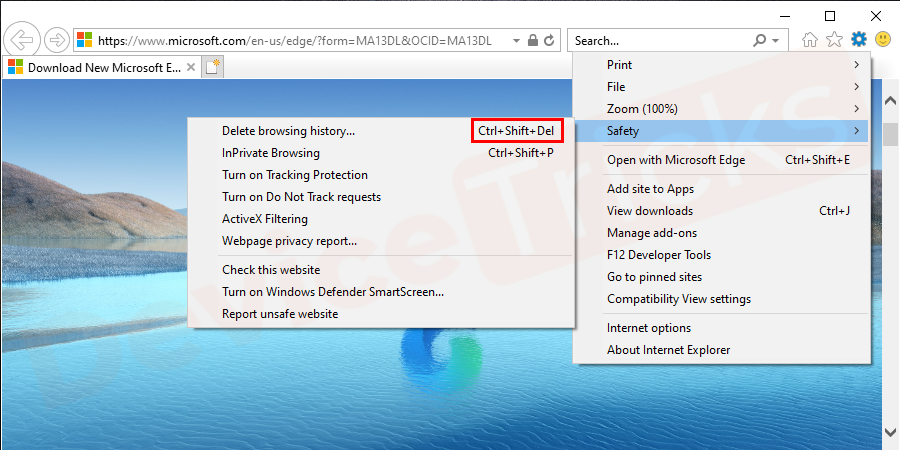Open Favorites star icon

pos(834,40)
